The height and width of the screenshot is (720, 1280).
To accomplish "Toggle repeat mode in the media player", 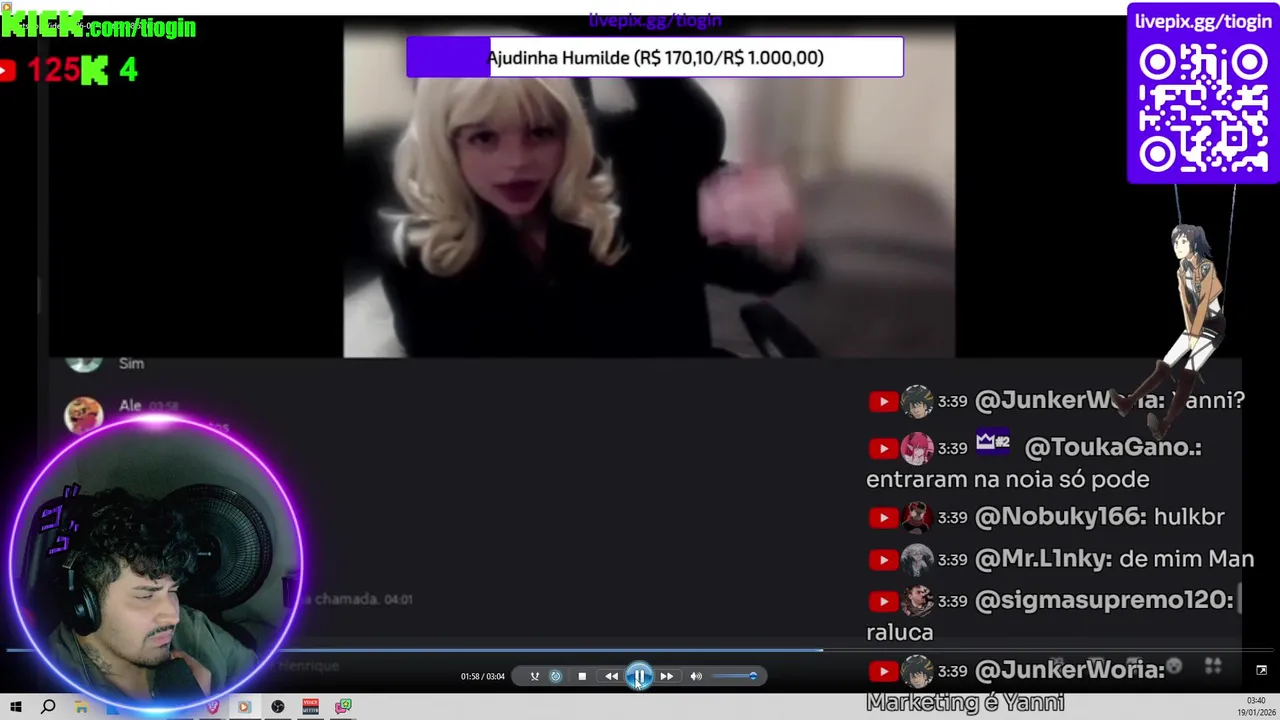I will coord(556,677).
